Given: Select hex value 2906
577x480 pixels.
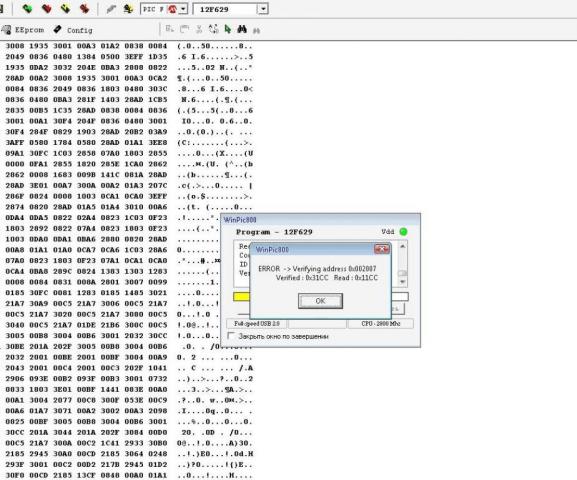Looking at the screenshot, I should pyautogui.click(x=15, y=378).
